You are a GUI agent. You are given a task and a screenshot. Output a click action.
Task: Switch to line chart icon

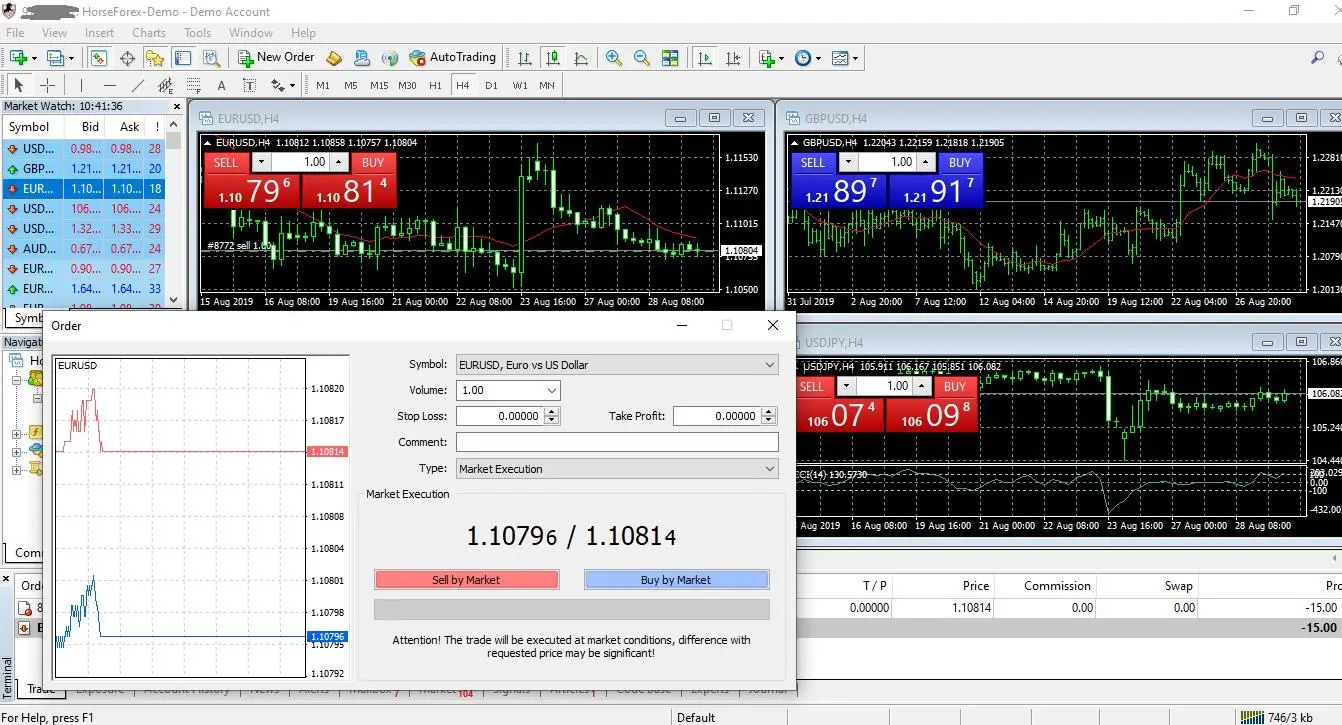(x=581, y=58)
